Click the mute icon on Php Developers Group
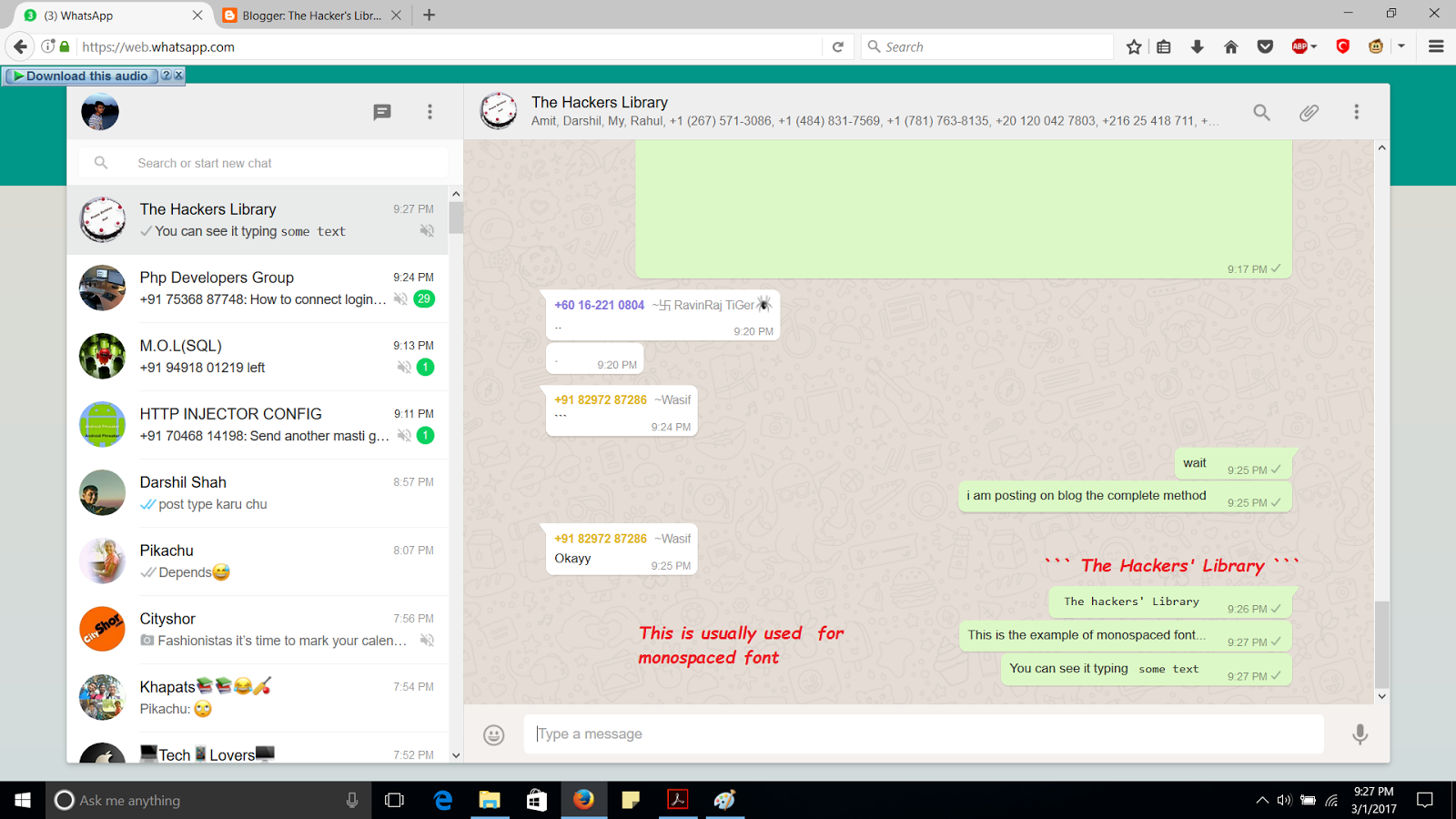The image size is (1456, 819). [x=401, y=298]
